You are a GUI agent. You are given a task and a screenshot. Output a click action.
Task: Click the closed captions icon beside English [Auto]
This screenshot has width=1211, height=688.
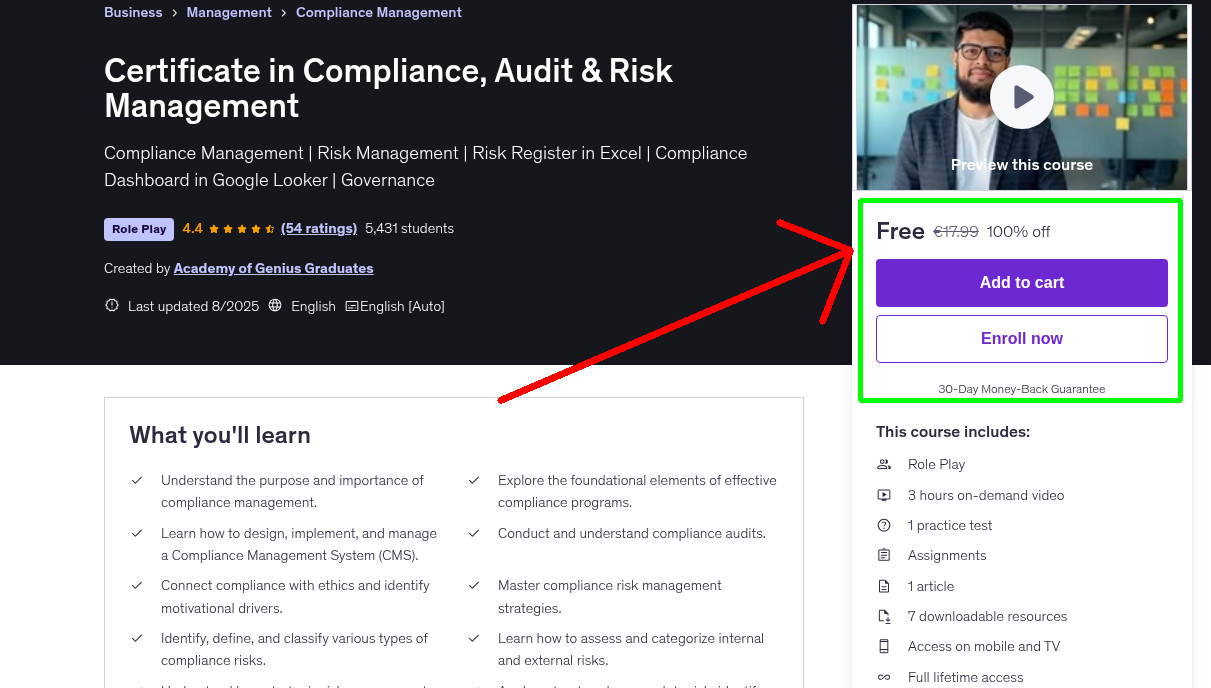pos(356,305)
